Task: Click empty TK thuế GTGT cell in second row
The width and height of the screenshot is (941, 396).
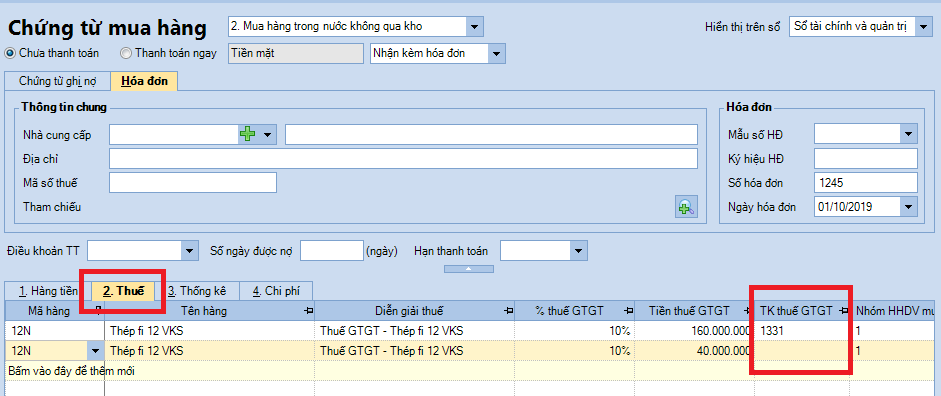Action: [802, 351]
